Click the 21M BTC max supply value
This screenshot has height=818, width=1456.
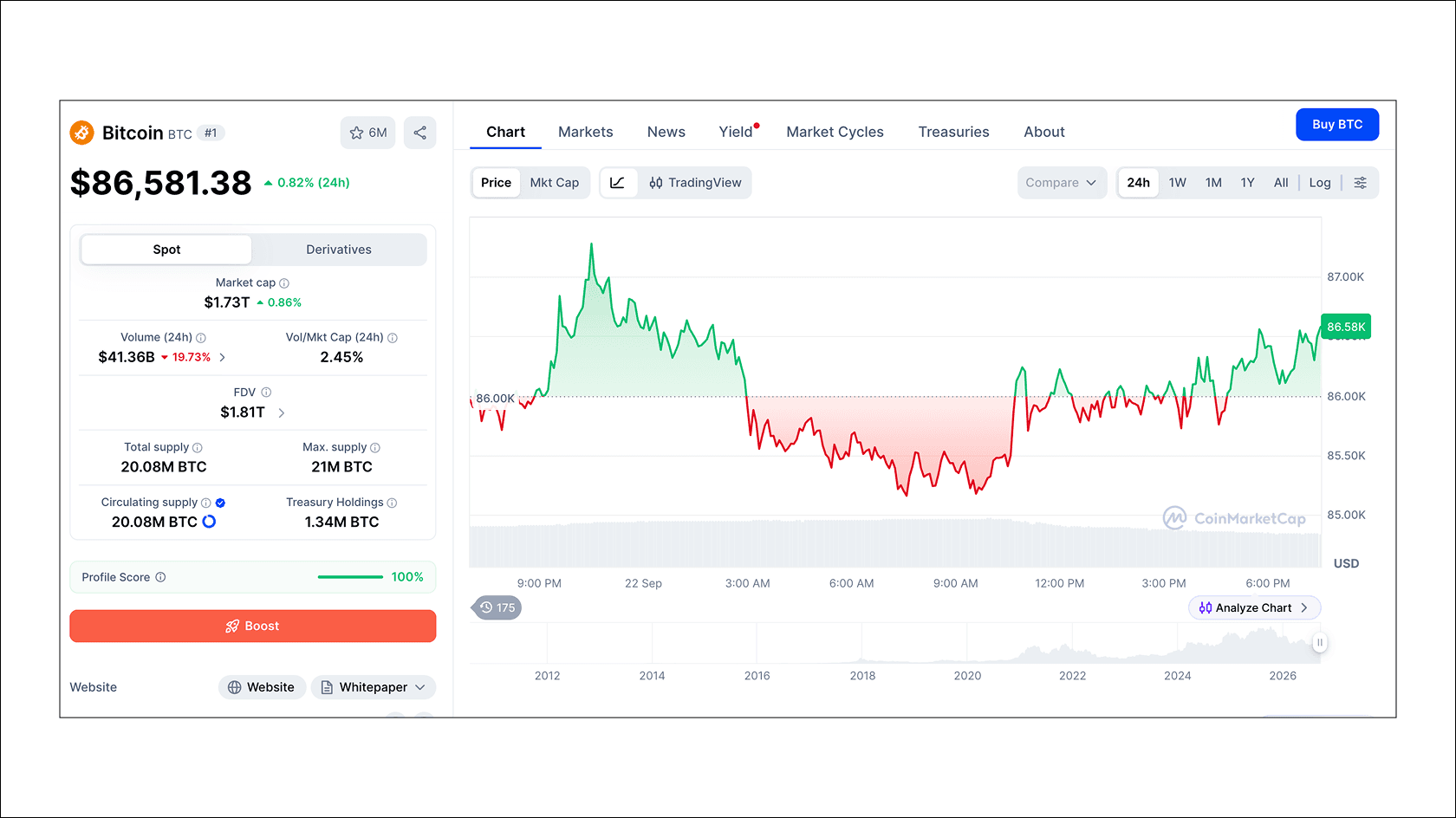(x=341, y=467)
